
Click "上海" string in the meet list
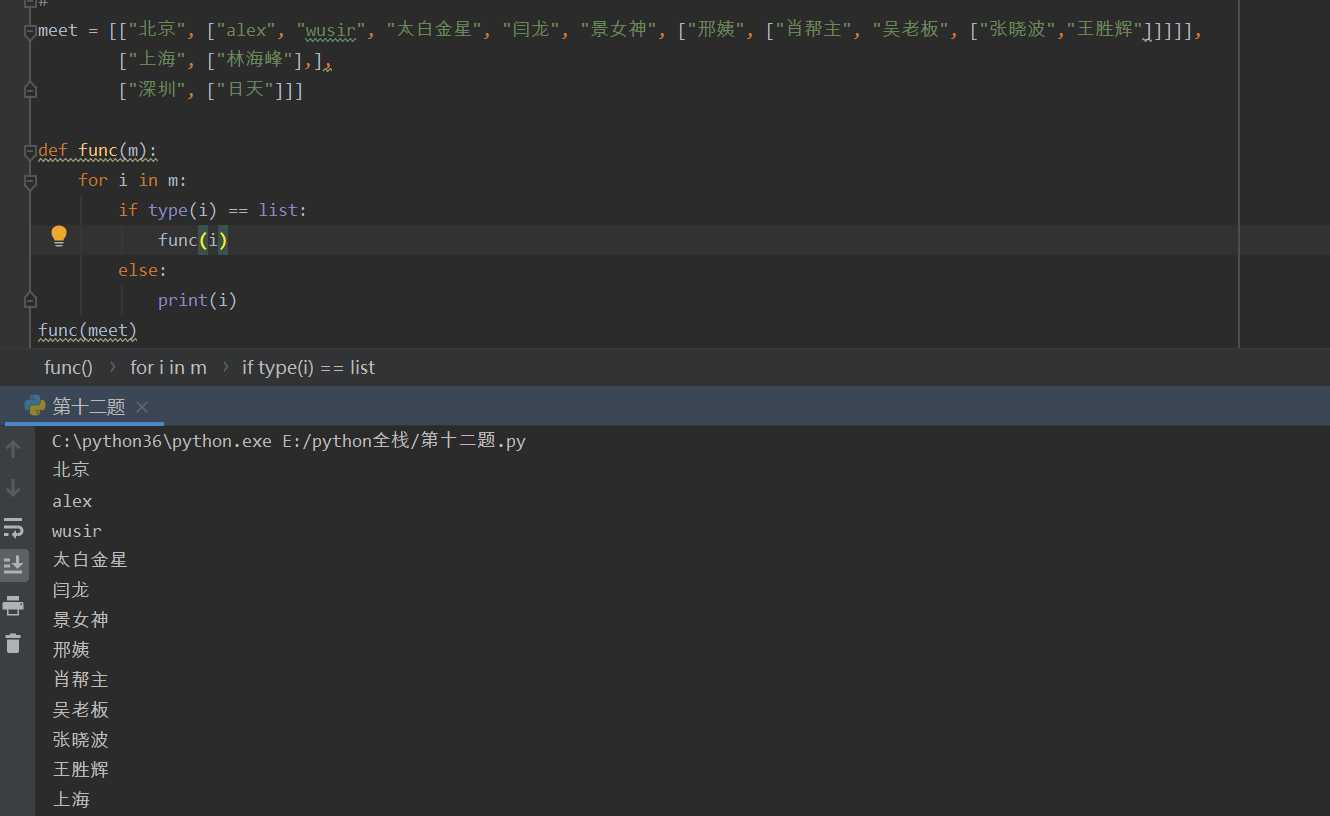coord(157,61)
